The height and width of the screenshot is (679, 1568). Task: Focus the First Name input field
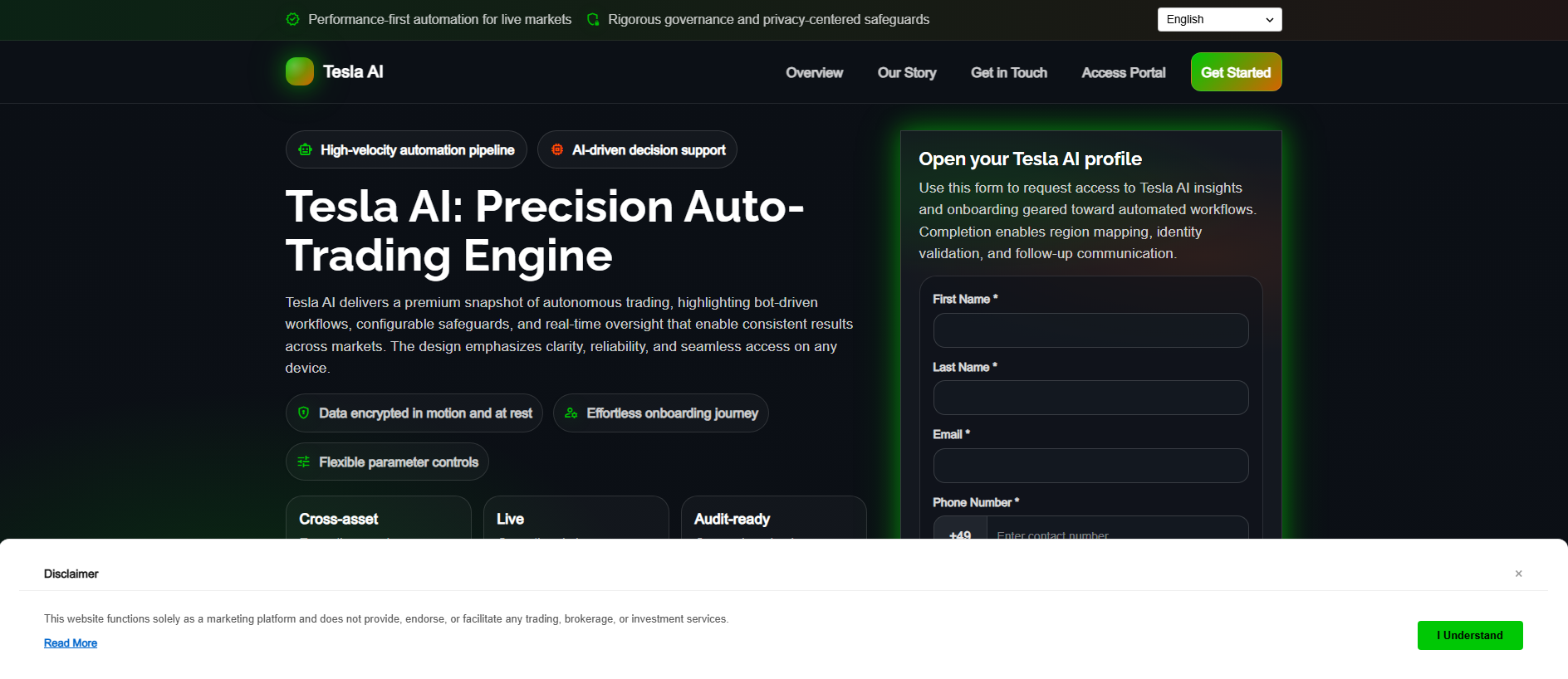1091,330
